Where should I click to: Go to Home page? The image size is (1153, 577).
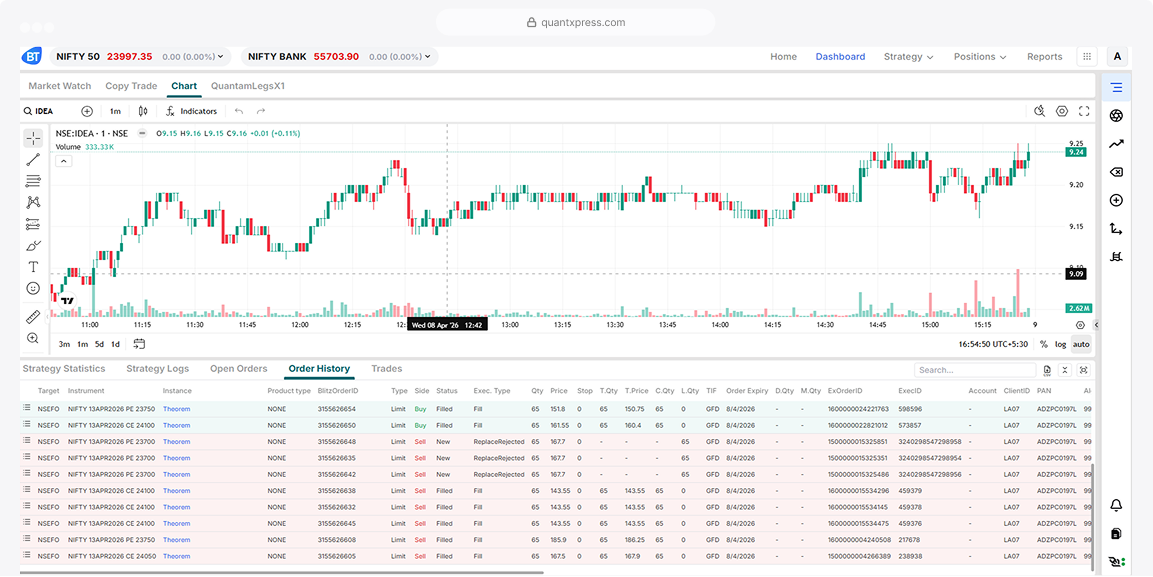(783, 57)
